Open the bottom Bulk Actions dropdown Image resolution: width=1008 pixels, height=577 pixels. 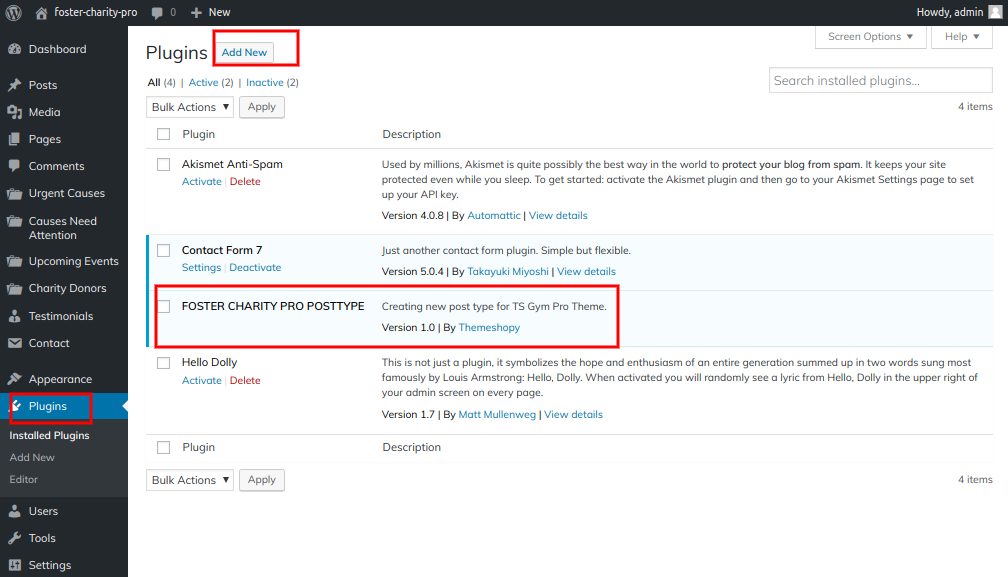(190, 480)
